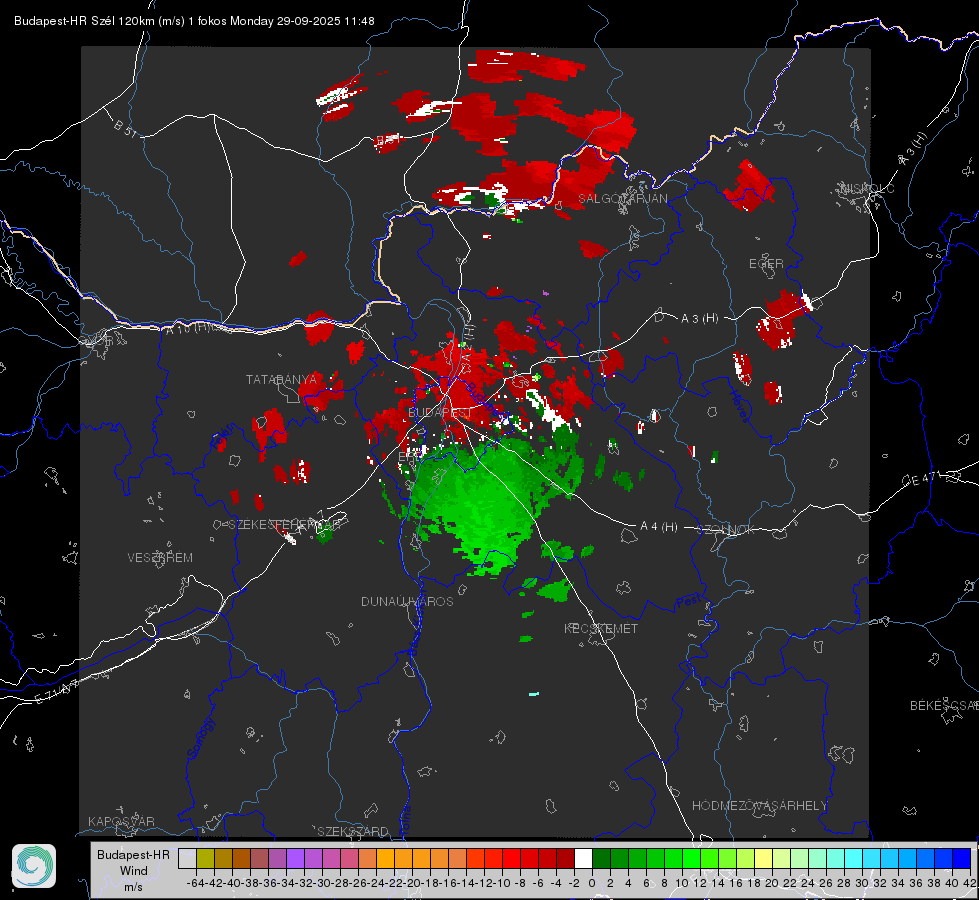Click the SZÉKESFEHÉRVÁR city label

tap(283, 525)
